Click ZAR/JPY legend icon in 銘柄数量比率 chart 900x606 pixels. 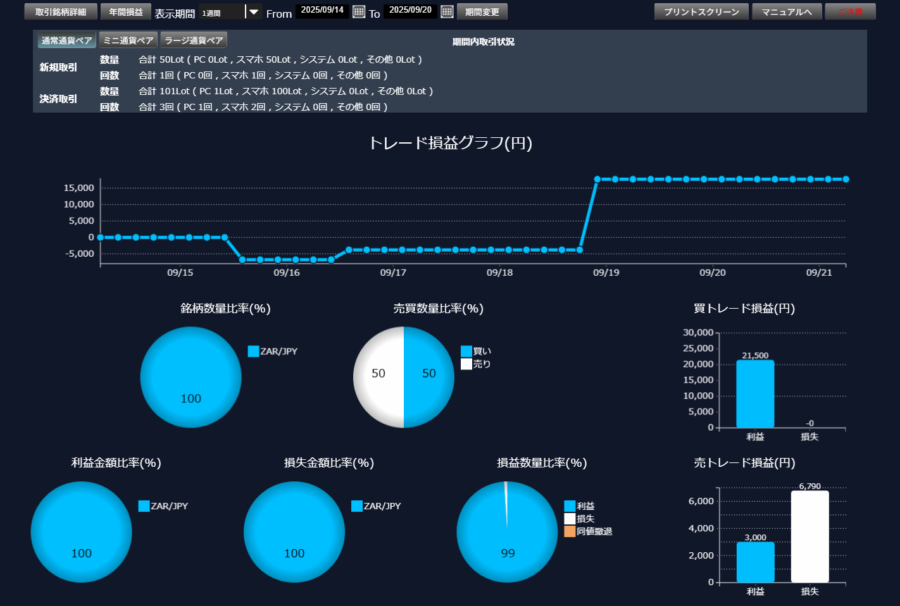click(253, 351)
